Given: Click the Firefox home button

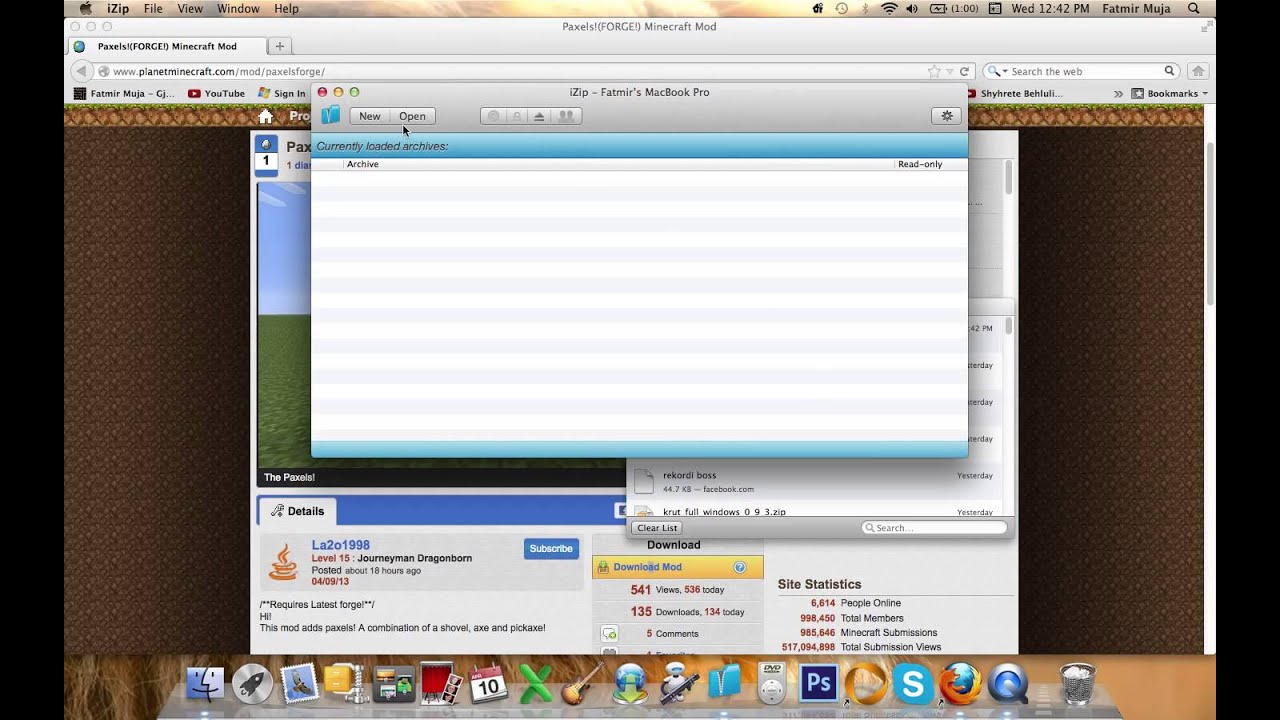Looking at the screenshot, I should [x=1198, y=71].
